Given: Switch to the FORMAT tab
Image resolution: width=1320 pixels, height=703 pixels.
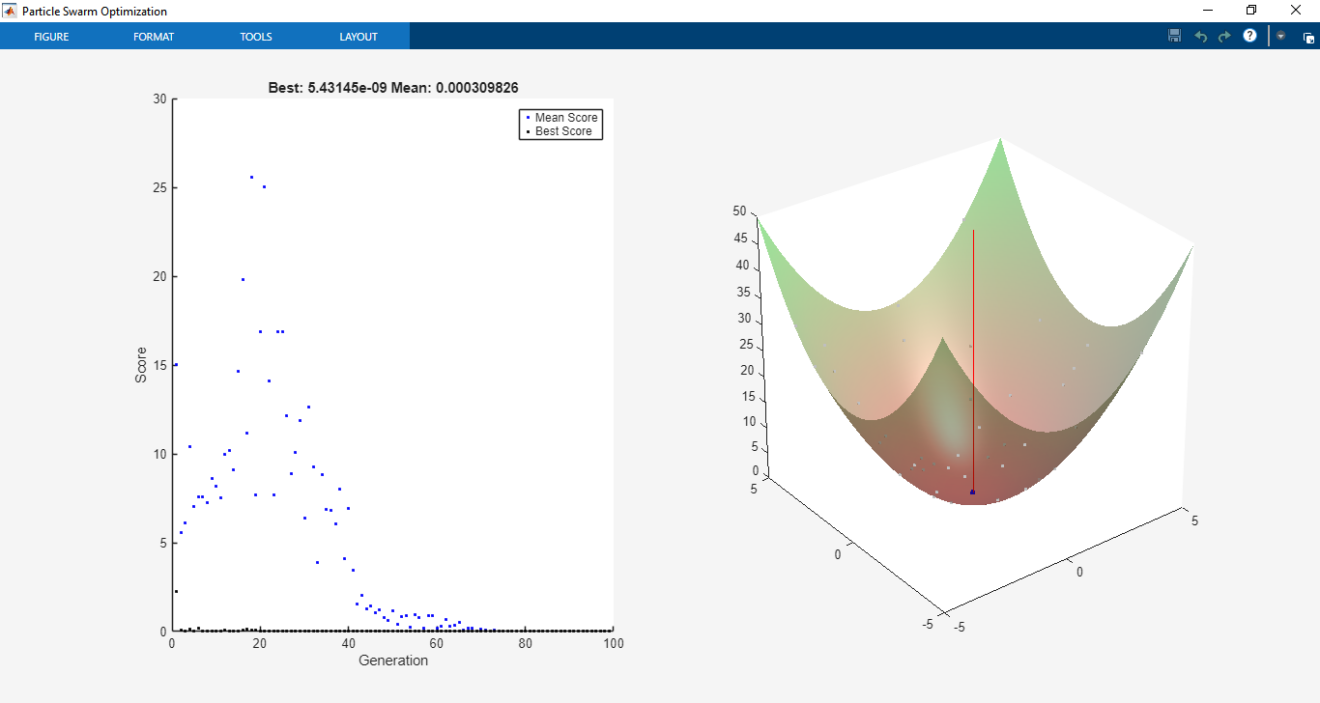Looking at the screenshot, I should (x=153, y=36).
